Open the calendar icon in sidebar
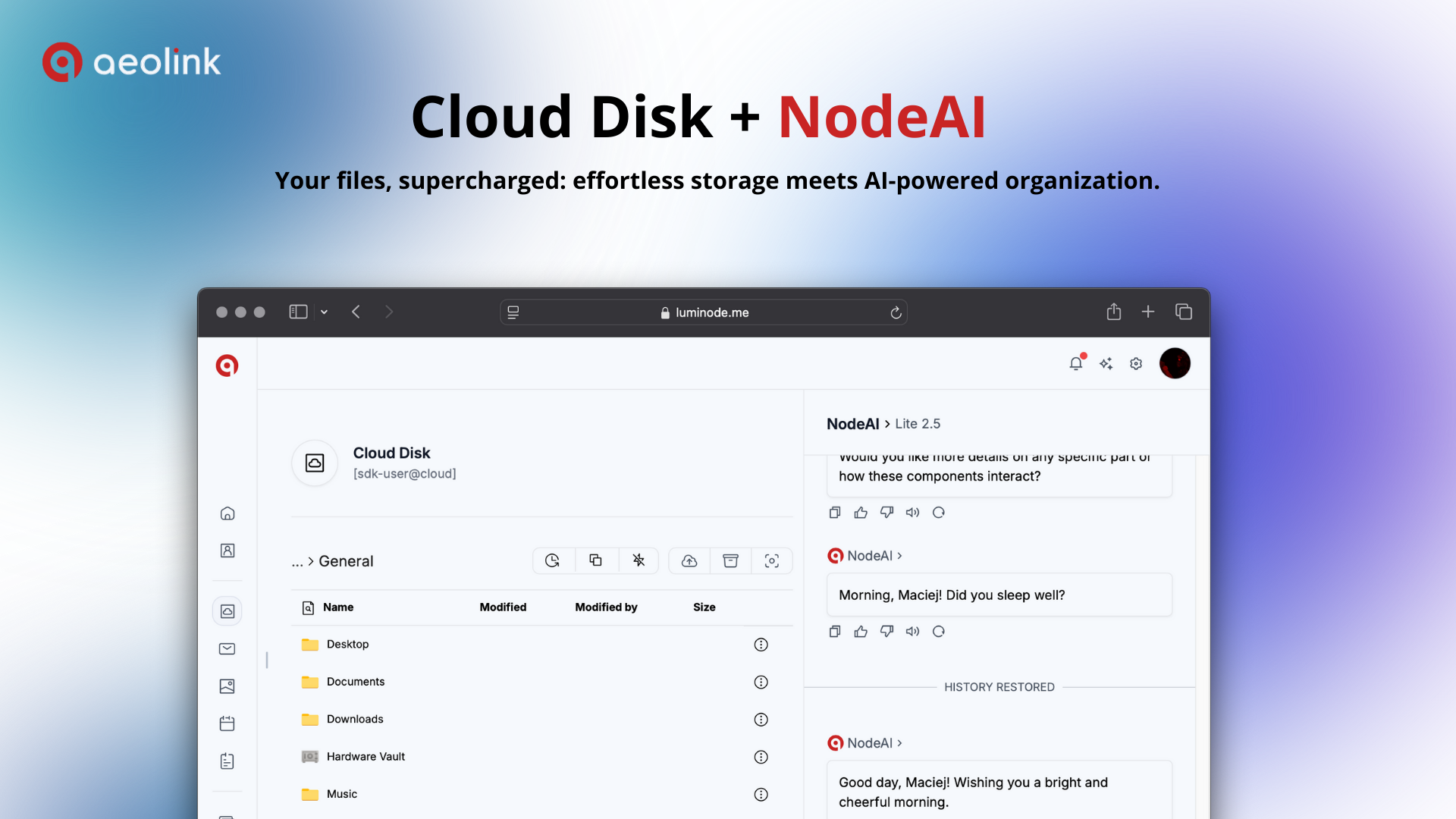The height and width of the screenshot is (819, 1456). tap(227, 723)
